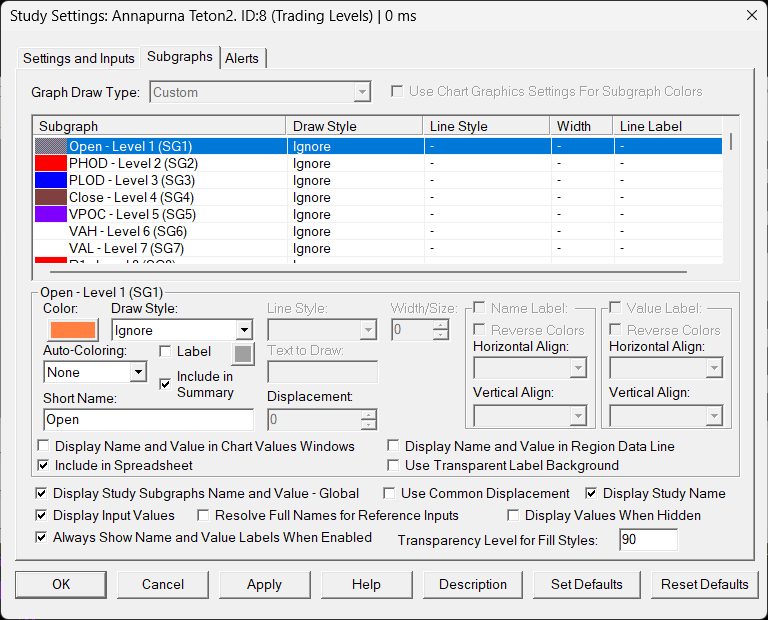The height and width of the screenshot is (620, 768).
Task: Select the VAH - Level 6 subgraph row
Action: (127, 231)
